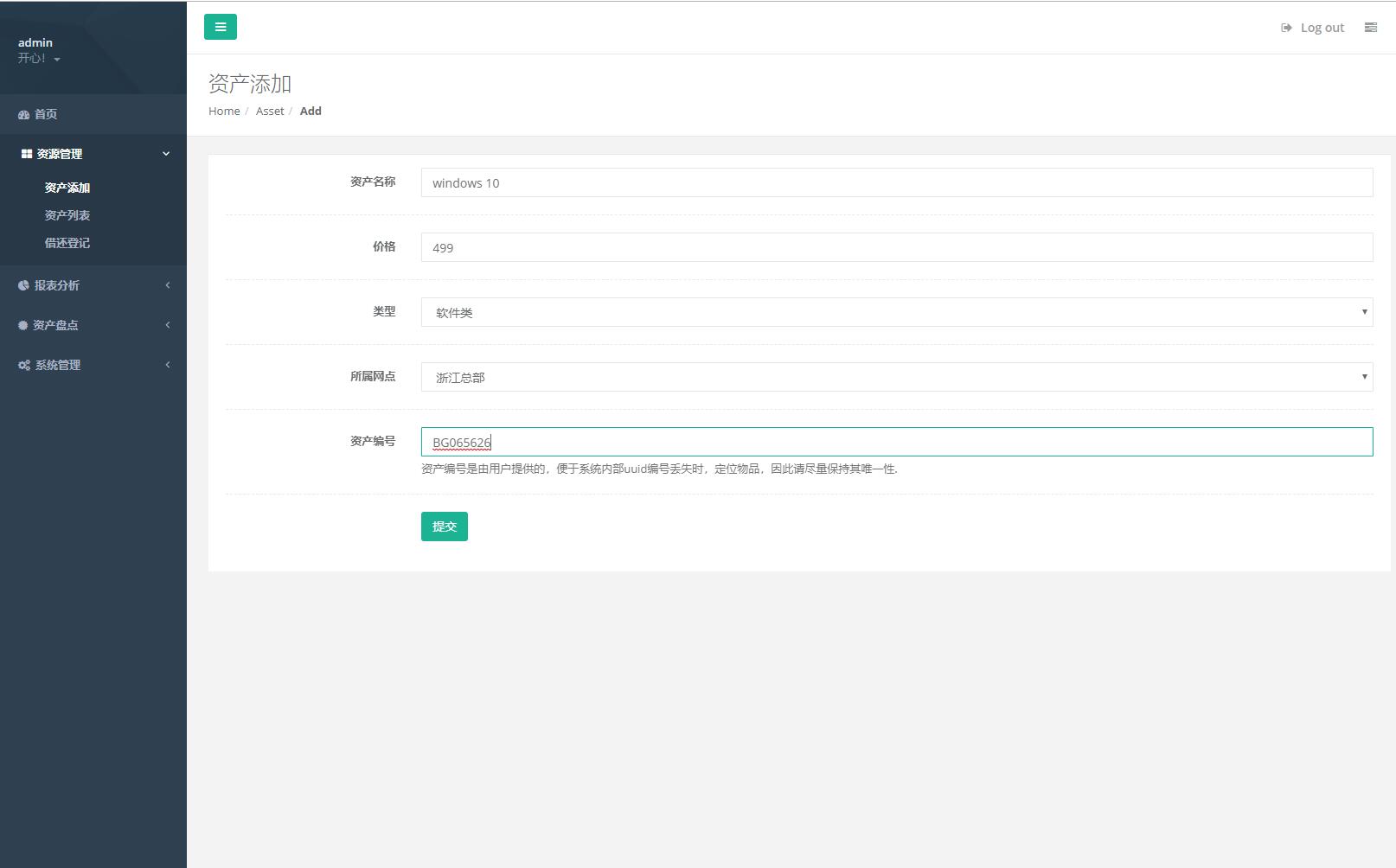The height and width of the screenshot is (868, 1396).
Task: Click the Add breadcrumb text
Action: (x=311, y=111)
